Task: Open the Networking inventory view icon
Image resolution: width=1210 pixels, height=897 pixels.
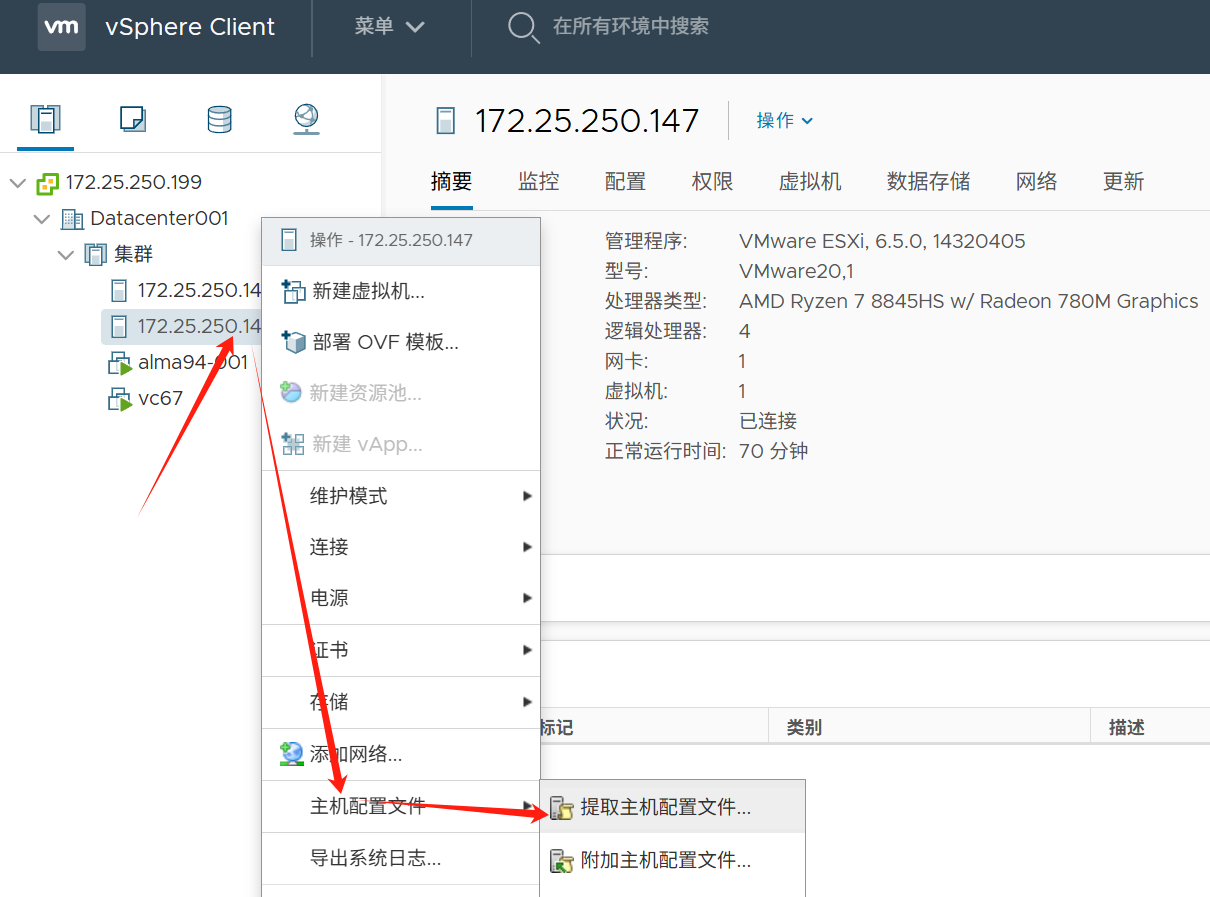Action: click(306, 119)
